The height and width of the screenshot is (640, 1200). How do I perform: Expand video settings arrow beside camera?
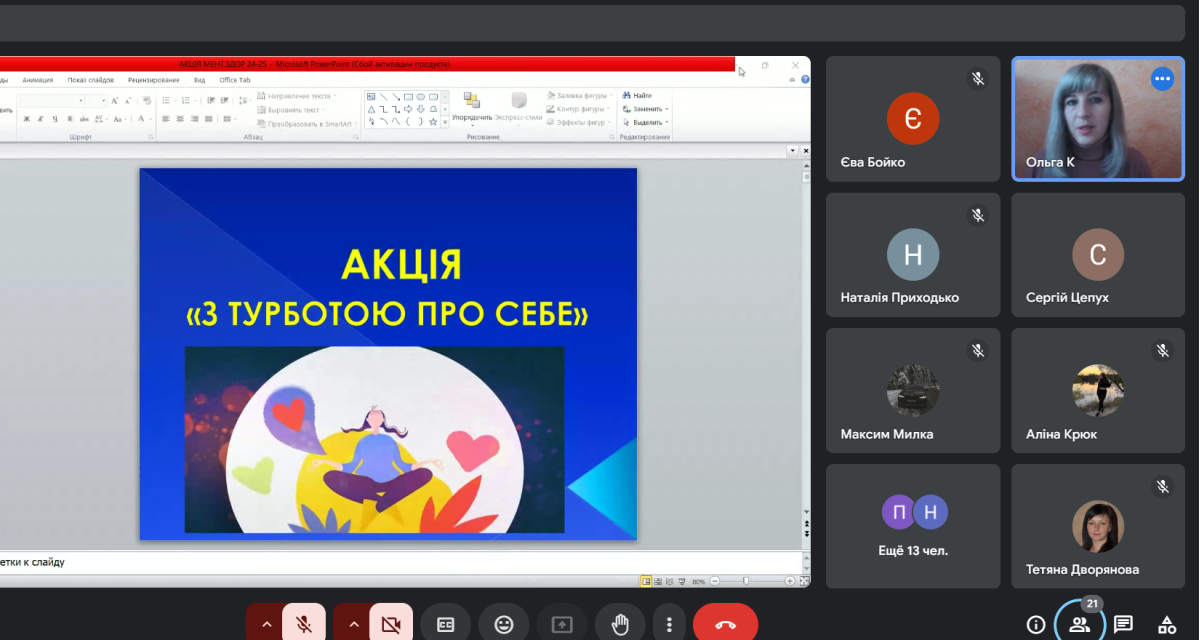tap(353, 625)
